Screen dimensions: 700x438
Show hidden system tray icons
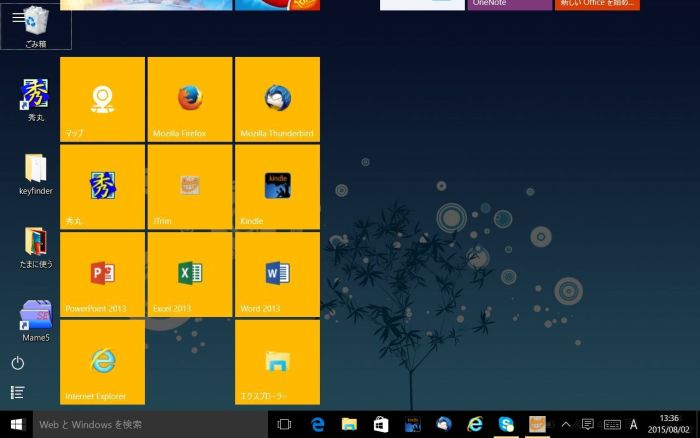click(x=566, y=425)
